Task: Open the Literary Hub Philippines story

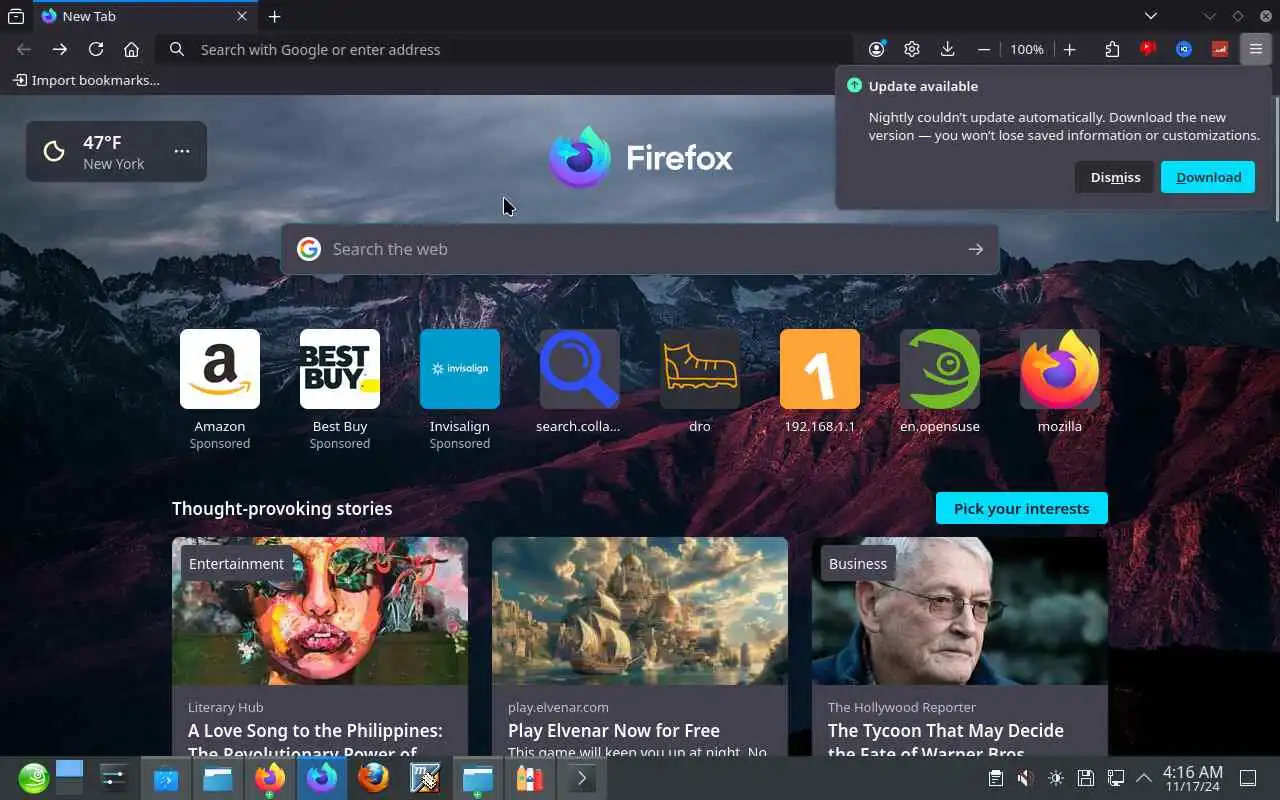Action: click(320, 646)
